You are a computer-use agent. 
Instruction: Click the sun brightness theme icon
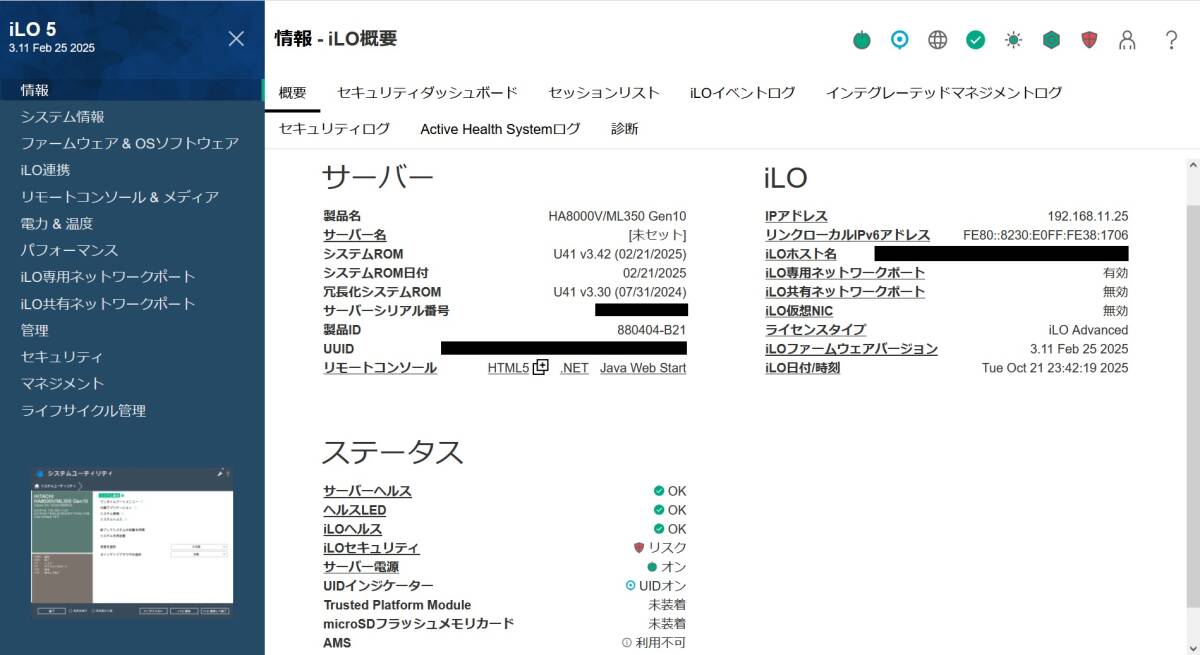[1014, 40]
